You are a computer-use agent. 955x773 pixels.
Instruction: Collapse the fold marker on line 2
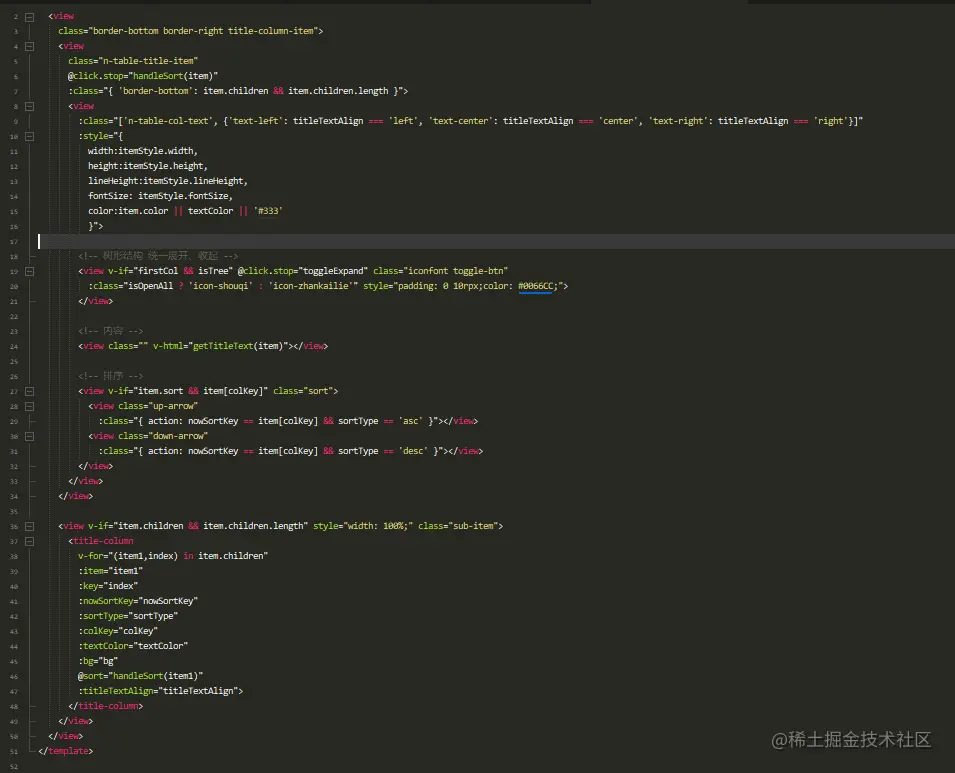coord(29,17)
